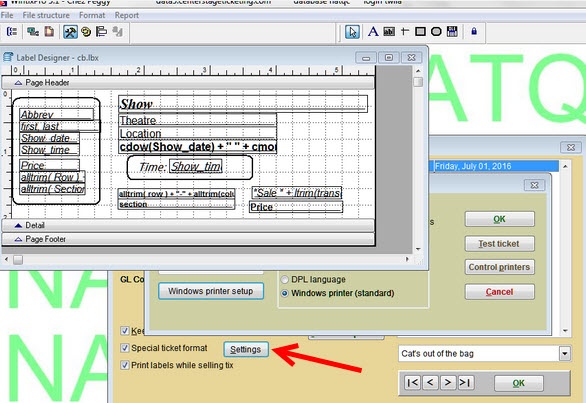Open Windows printer setup
Image resolution: width=586 pixels, height=403 pixels.
(211, 291)
